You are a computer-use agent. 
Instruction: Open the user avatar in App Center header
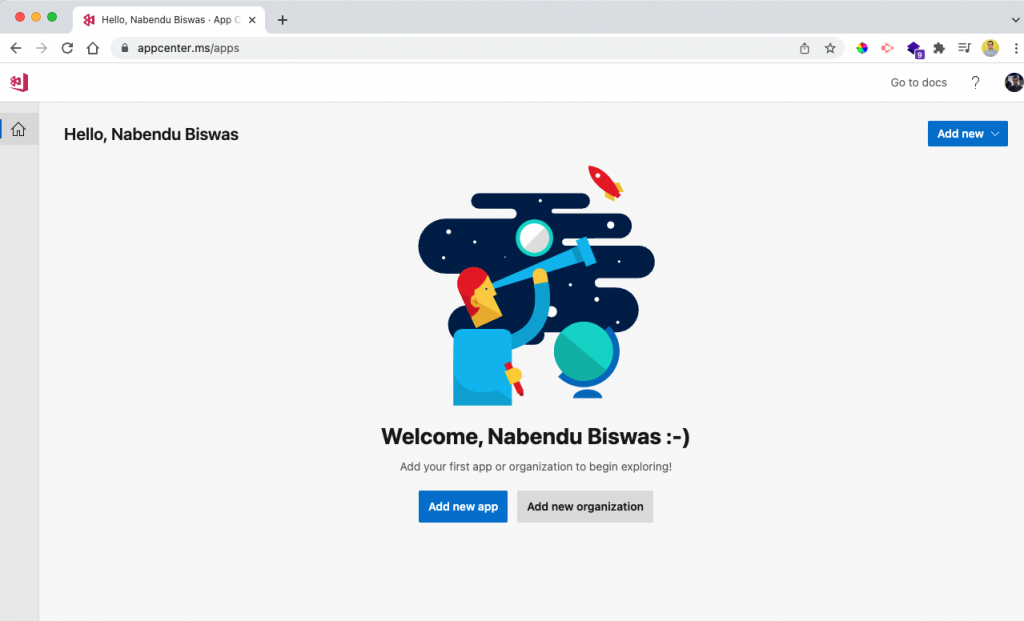coord(1014,82)
